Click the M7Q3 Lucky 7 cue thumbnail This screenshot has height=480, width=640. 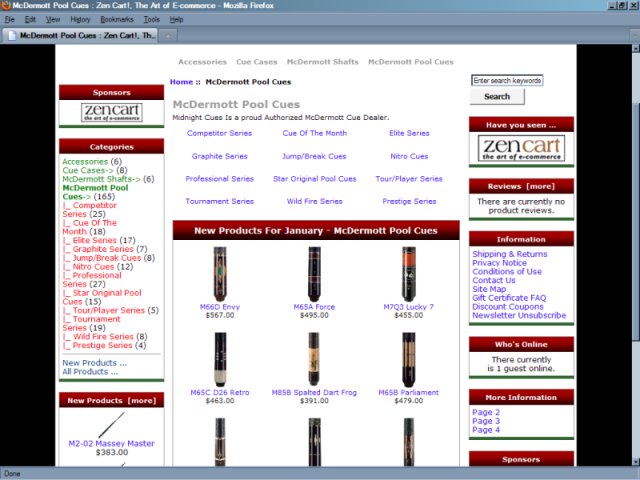409,274
